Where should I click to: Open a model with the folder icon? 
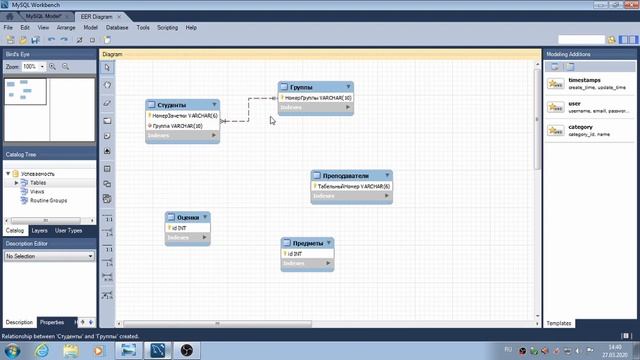[x=23, y=40]
